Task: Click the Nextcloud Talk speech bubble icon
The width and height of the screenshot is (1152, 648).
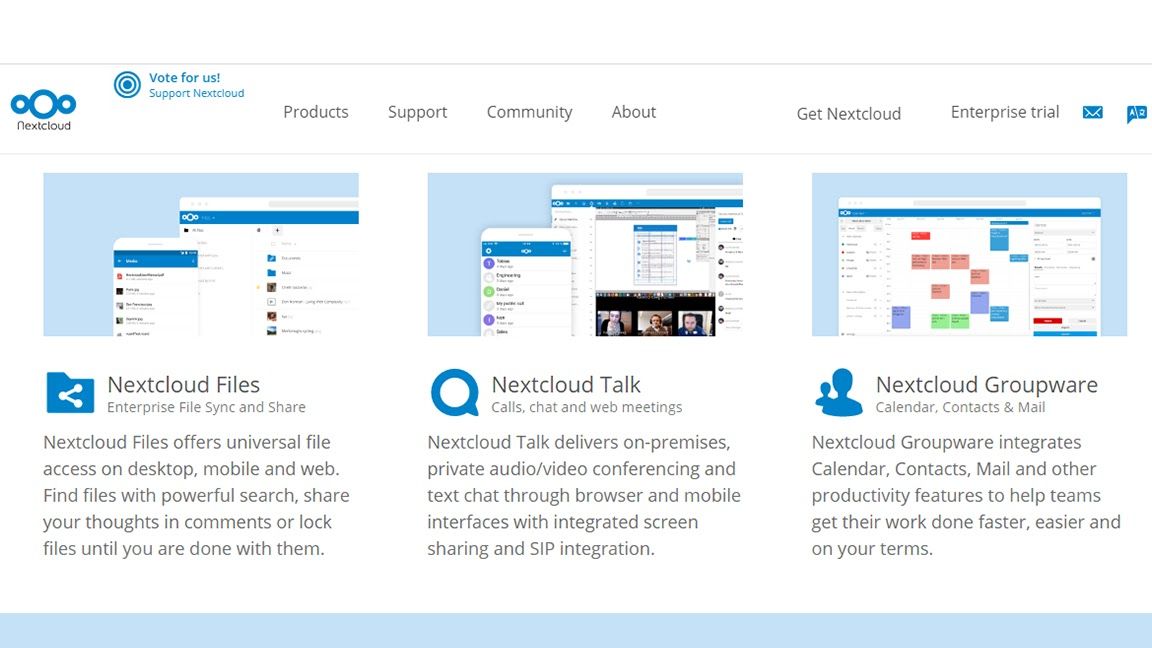Action: coord(454,393)
